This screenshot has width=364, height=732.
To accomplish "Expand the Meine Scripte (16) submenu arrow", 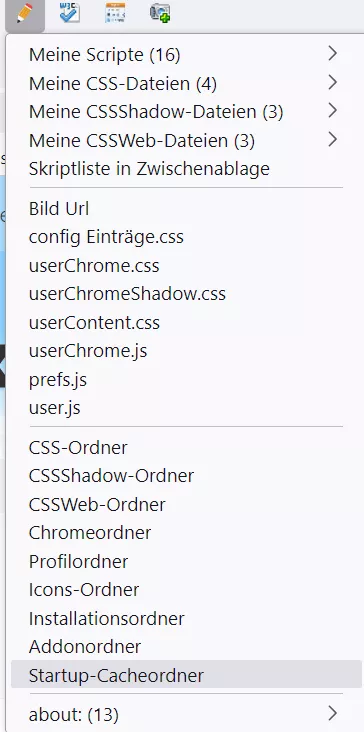I will click(332, 54).
